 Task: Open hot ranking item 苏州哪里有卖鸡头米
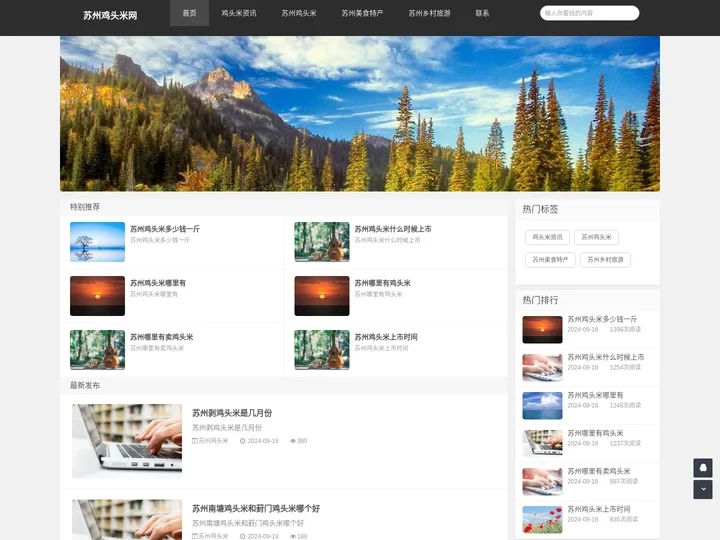[x=599, y=472]
